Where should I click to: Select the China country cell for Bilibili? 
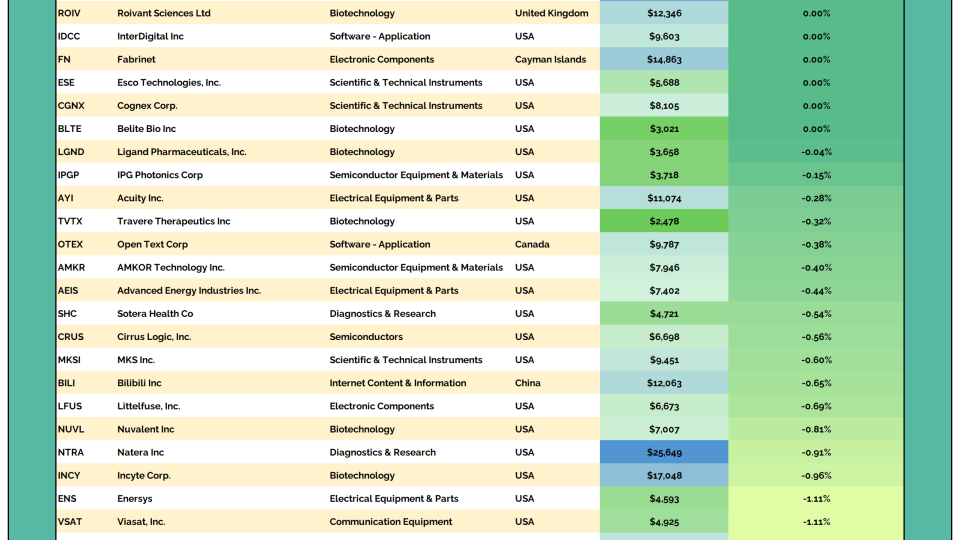click(x=528, y=383)
